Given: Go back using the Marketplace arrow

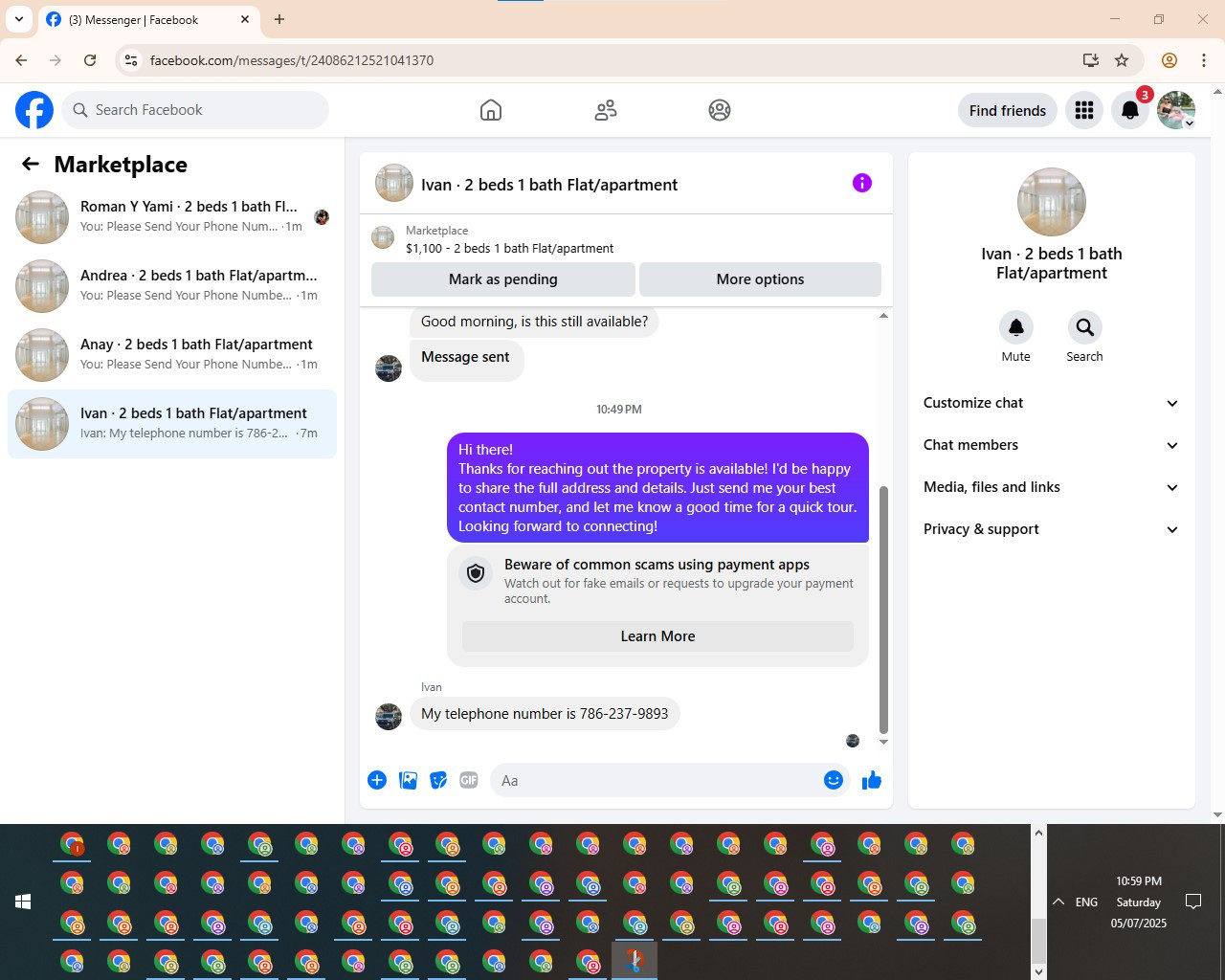Looking at the screenshot, I should click(x=31, y=164).
